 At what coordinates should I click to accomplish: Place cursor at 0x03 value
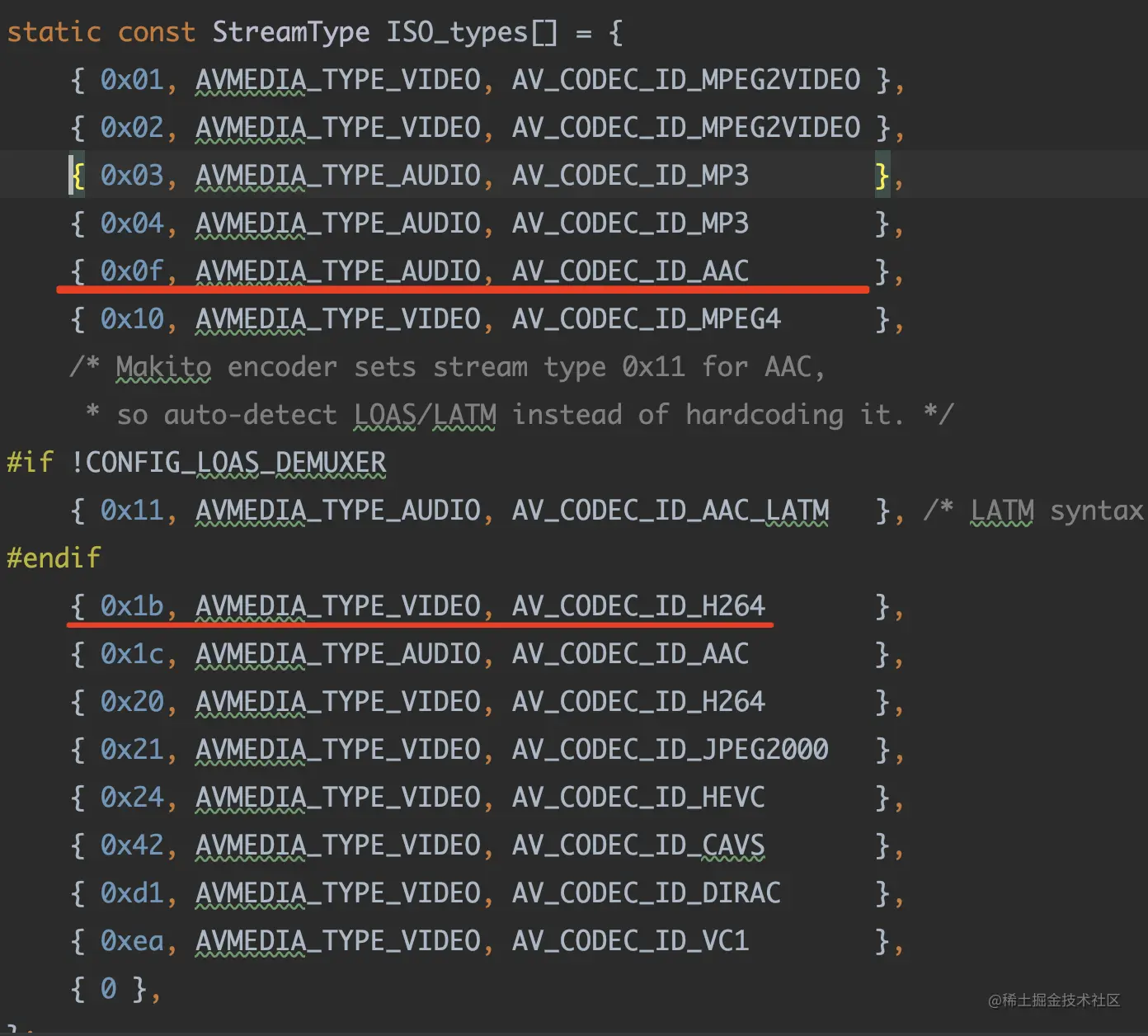coord(132,176)
